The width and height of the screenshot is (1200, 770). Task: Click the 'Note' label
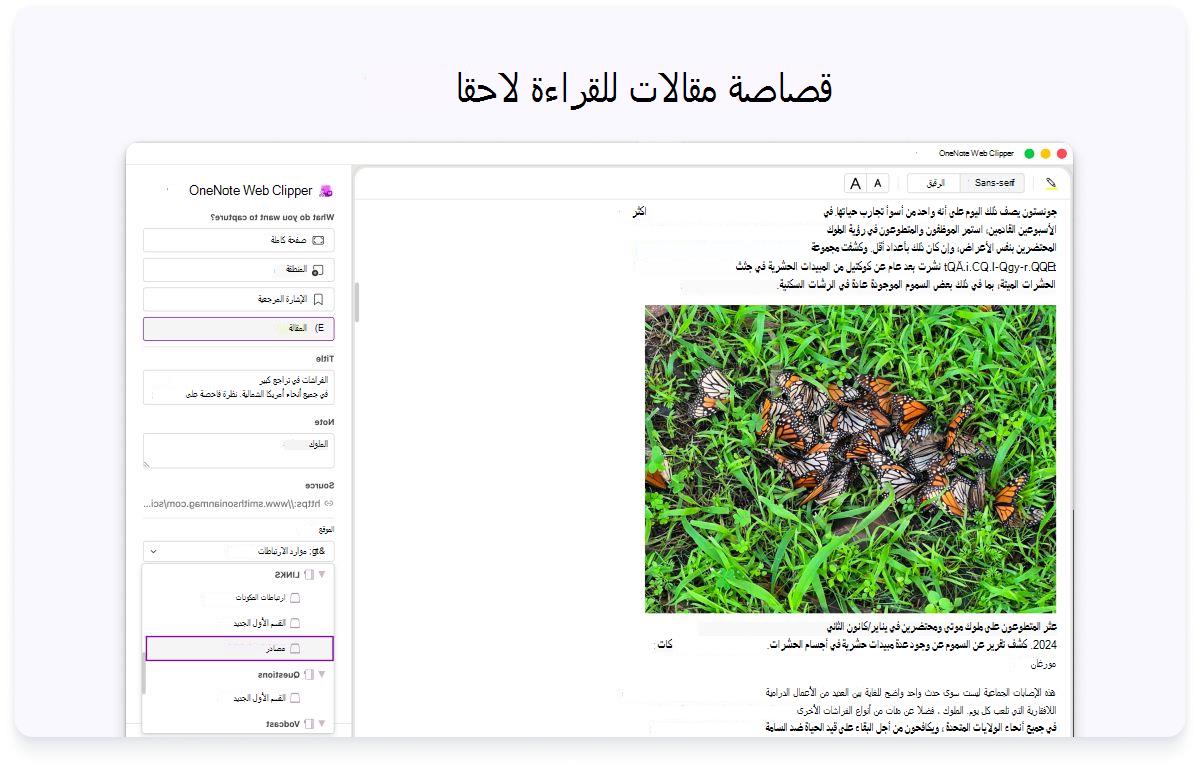pos(325,422)
